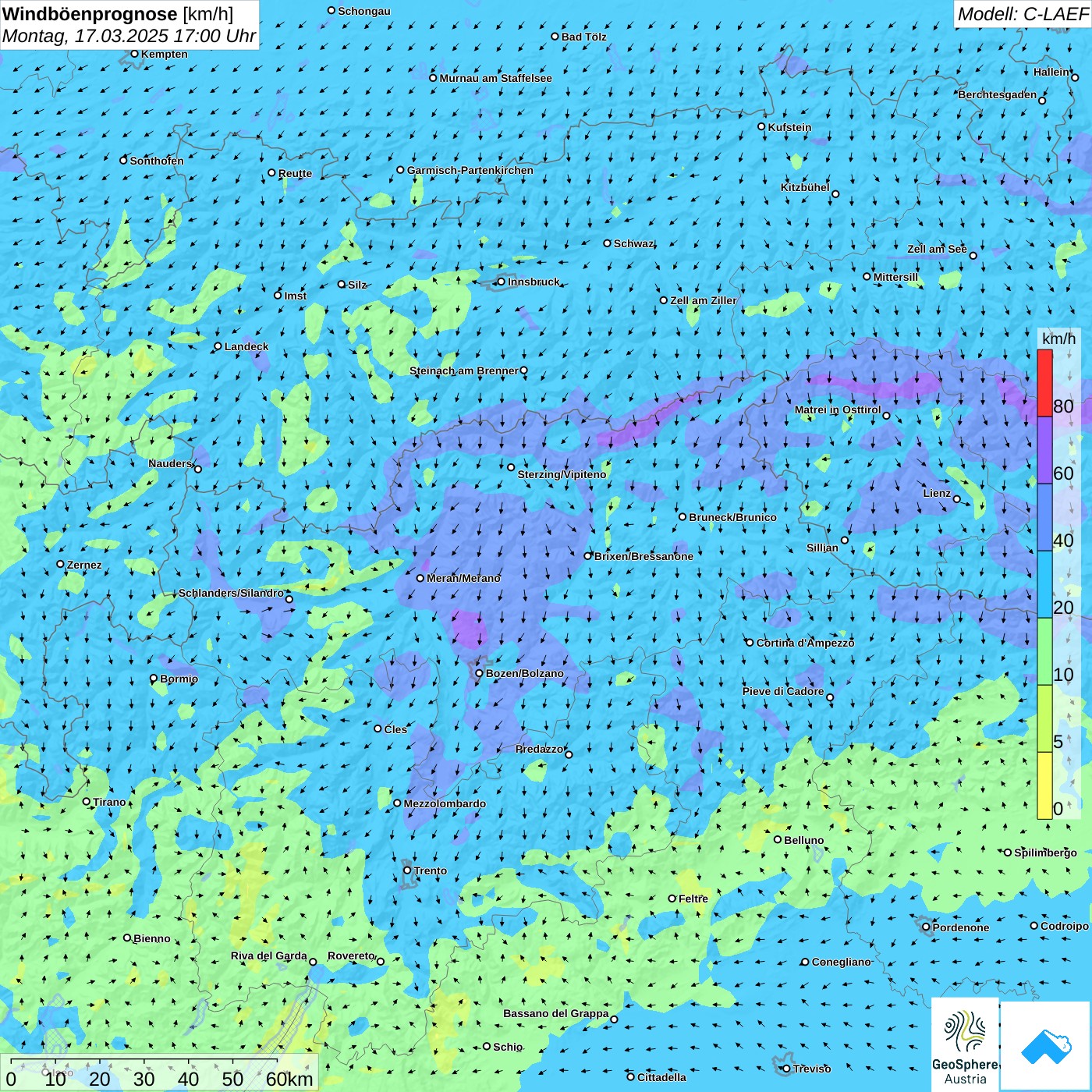Click the Treviso city marker circle
1092x1092 pixels.
(786, 1069)
